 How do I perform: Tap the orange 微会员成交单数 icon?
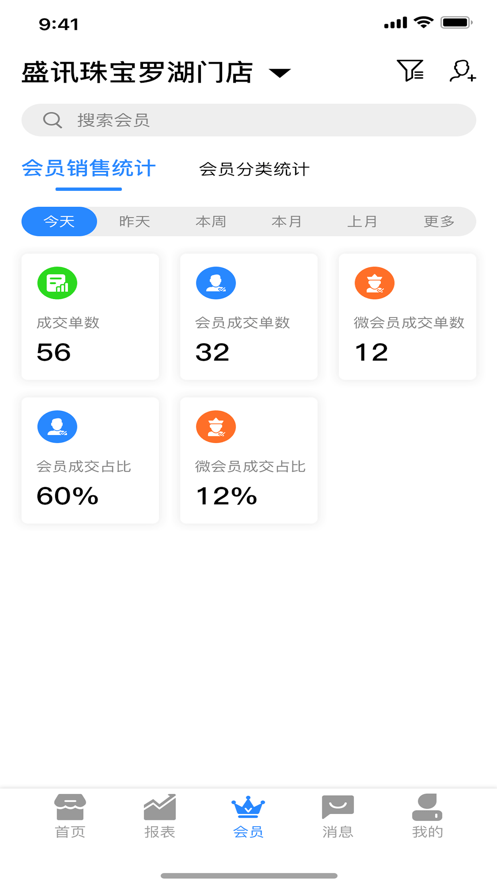coord(374,283)
